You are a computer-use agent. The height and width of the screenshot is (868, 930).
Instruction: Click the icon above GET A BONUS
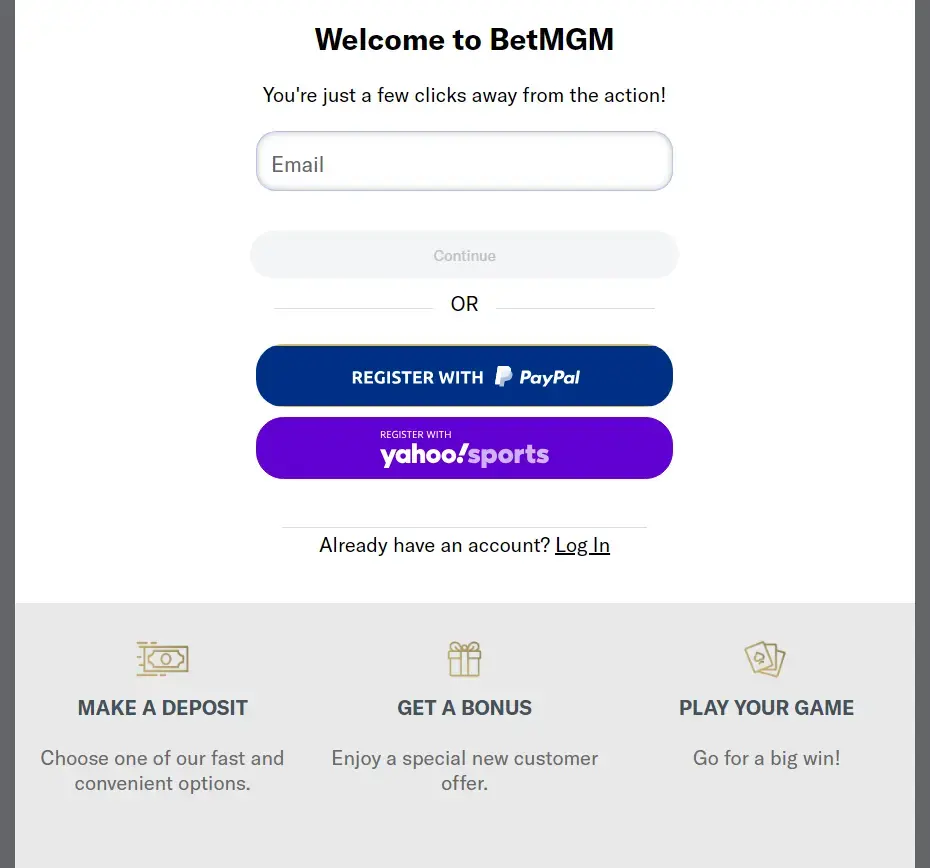(x=464, y=659)
